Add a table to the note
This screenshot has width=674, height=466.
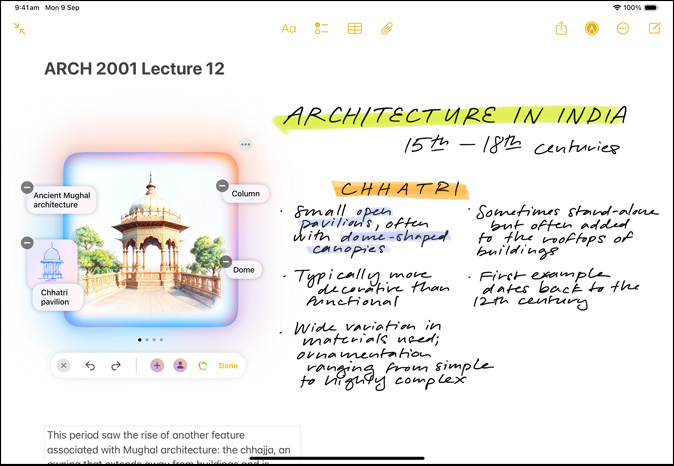click(x=354, y=29)
